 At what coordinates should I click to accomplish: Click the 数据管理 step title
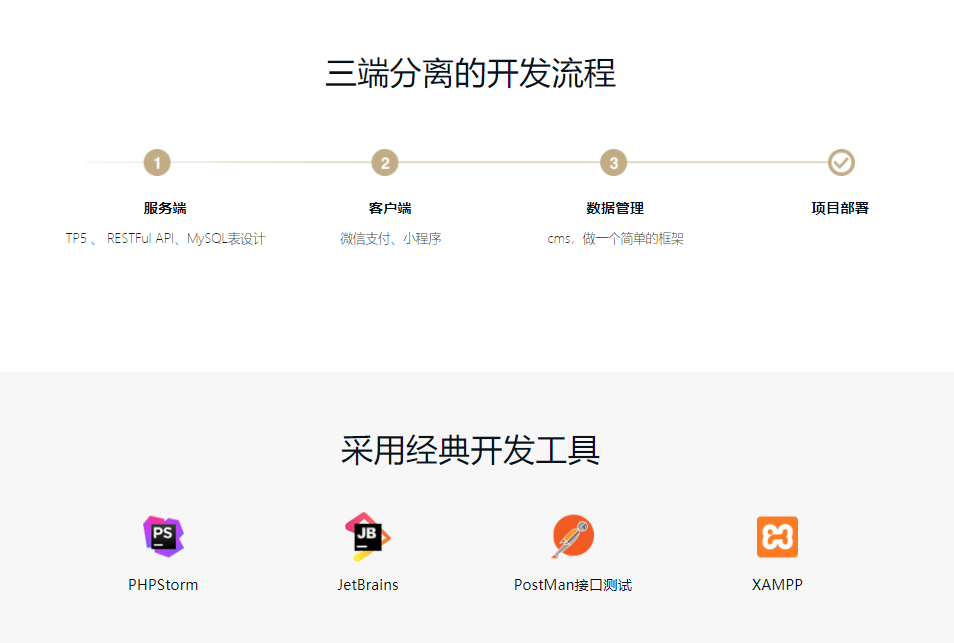click(x=615, y=208)
